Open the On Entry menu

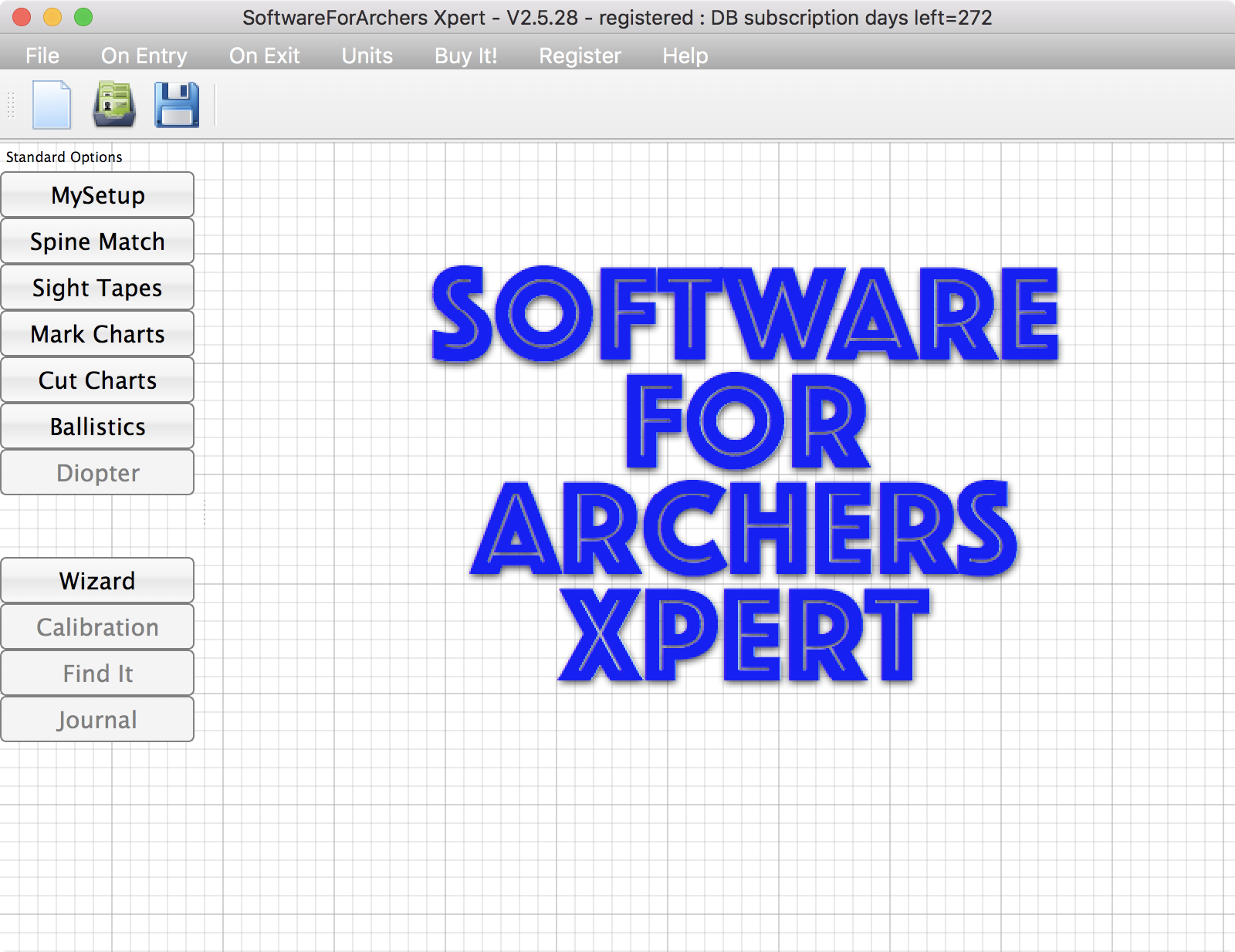pyautogui.click(x=144, y=56)
